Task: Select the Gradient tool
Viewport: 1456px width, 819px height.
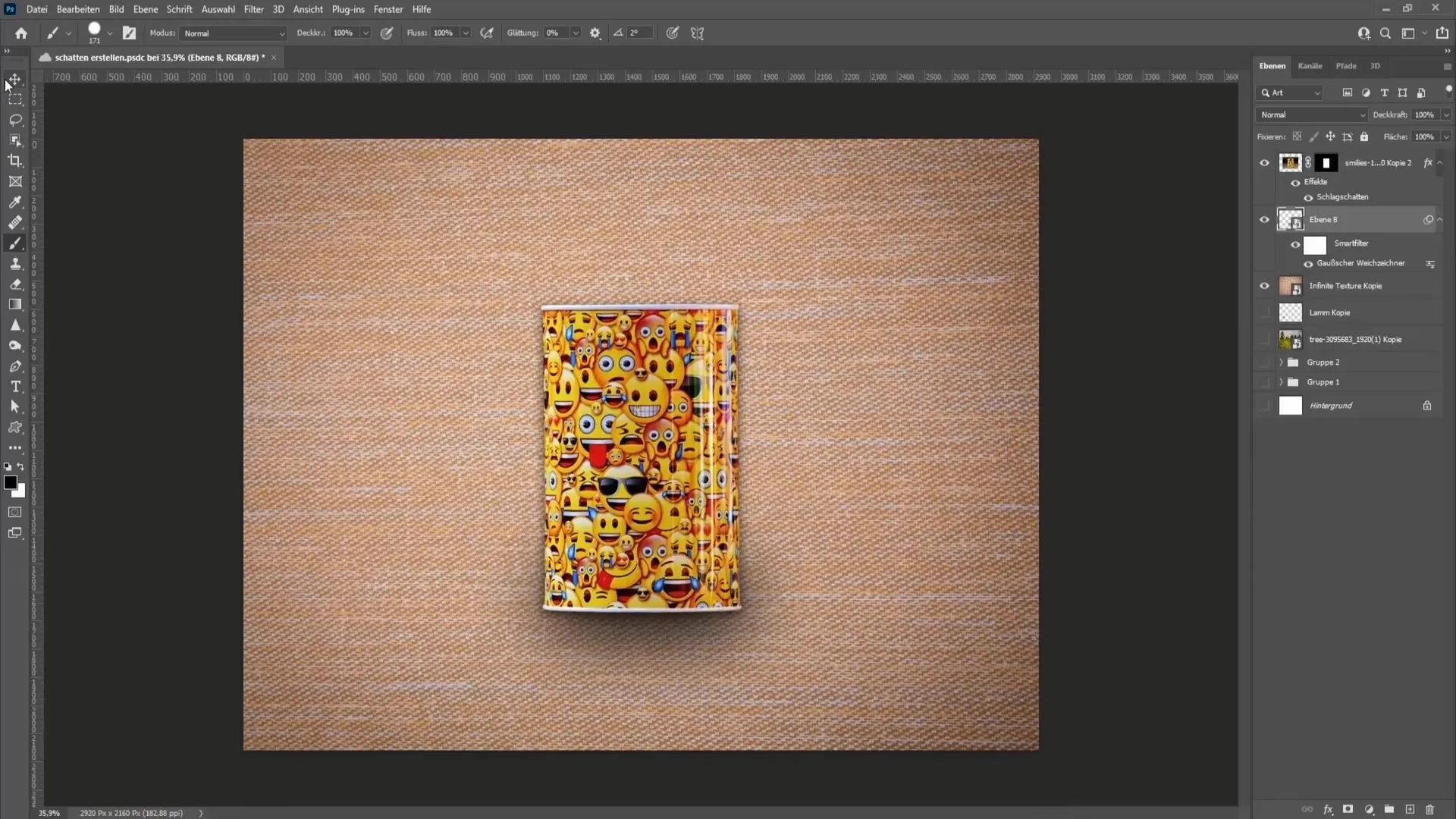Action: 15,304
